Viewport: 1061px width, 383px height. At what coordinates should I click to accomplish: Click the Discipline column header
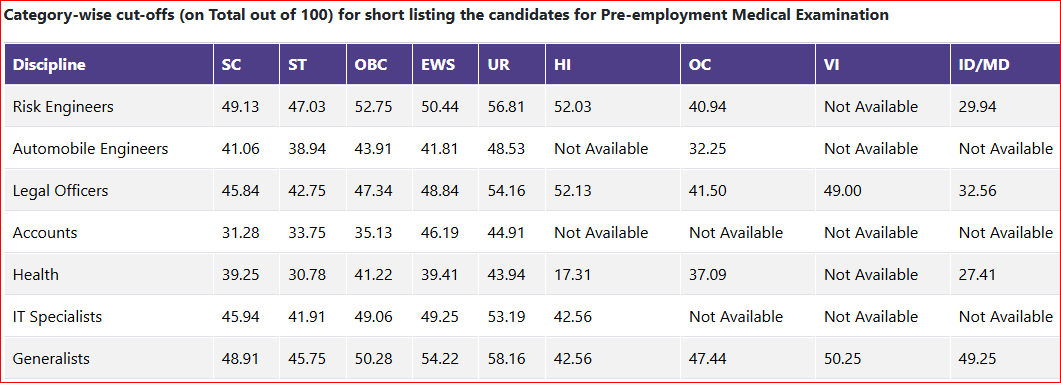[49, 65]
